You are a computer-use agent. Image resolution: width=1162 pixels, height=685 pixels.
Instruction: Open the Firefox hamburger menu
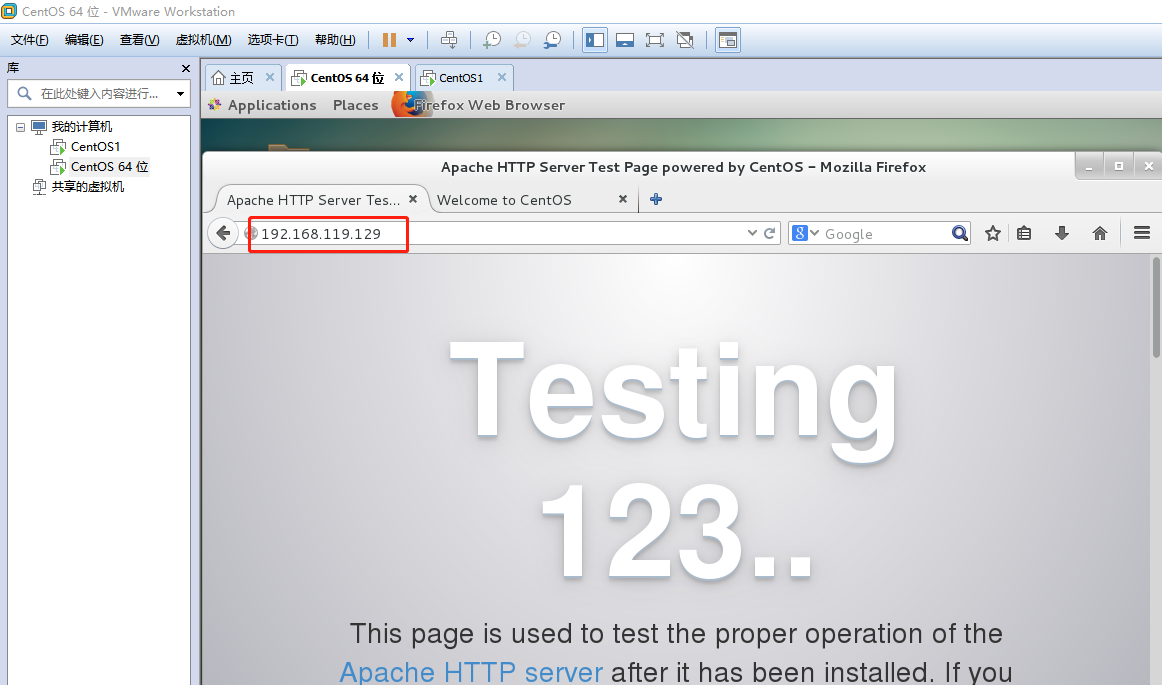(x=1142, y=234)
